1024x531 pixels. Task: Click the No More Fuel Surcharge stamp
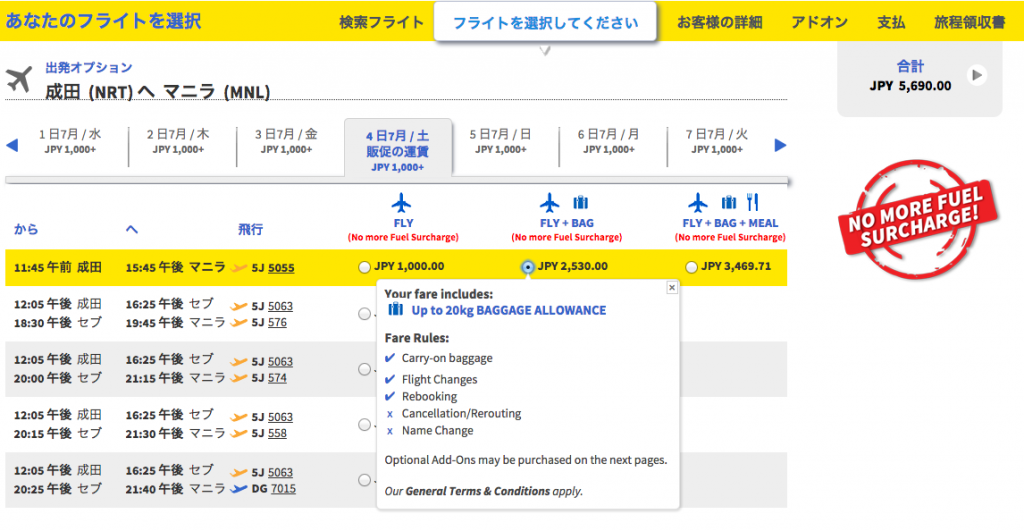pyautogui.click(x=918, y=219)
